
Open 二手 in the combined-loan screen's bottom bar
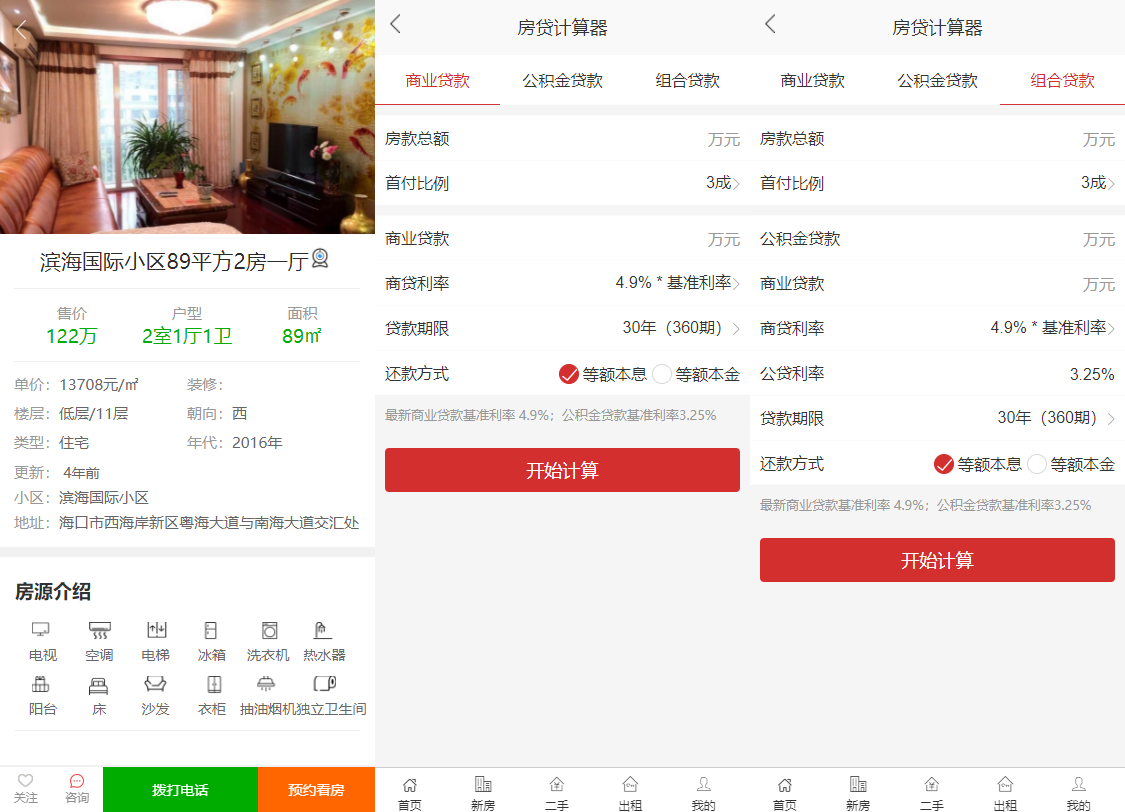[x=932, y=793]
